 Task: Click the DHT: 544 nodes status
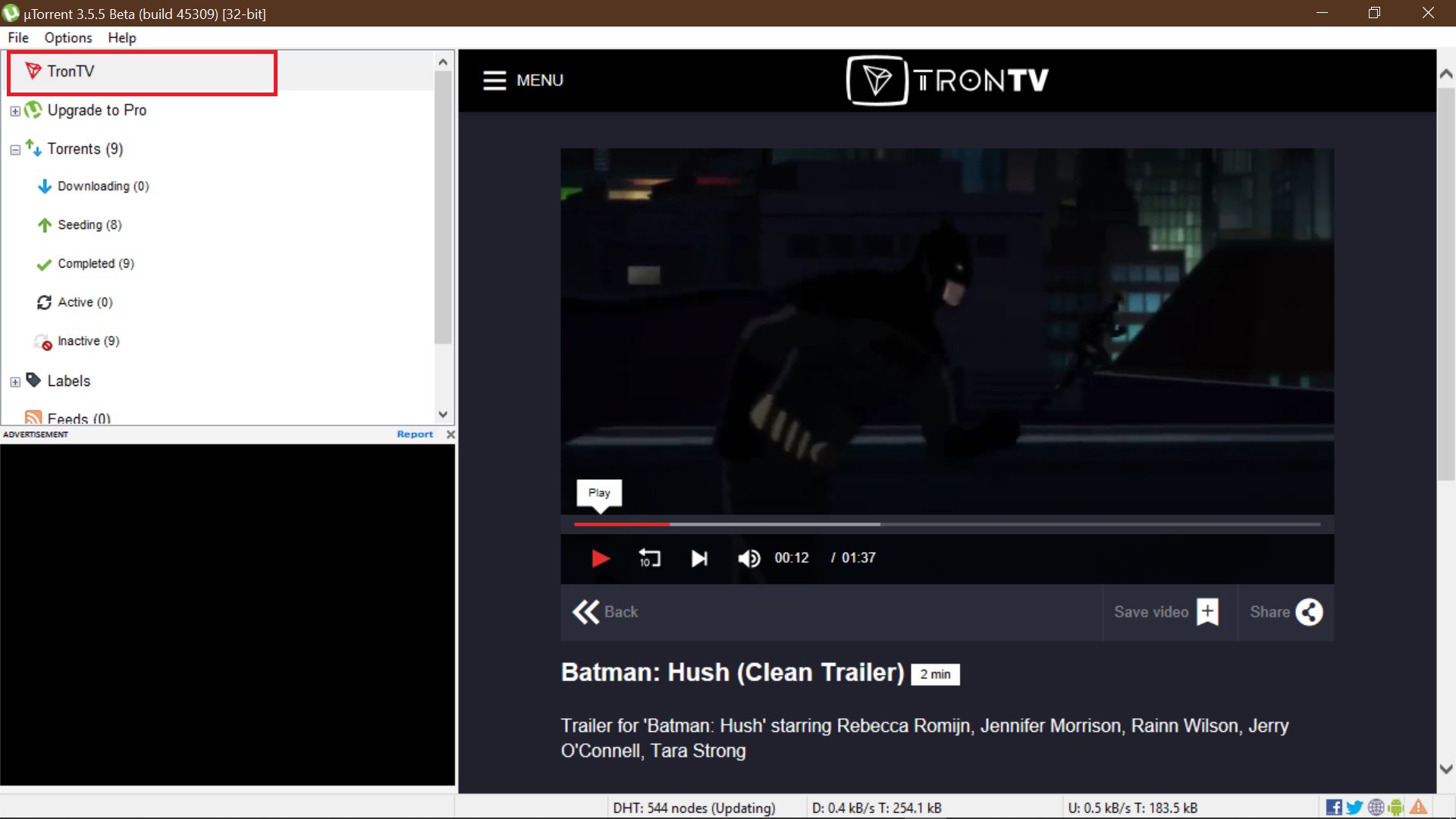pos(694,808)
